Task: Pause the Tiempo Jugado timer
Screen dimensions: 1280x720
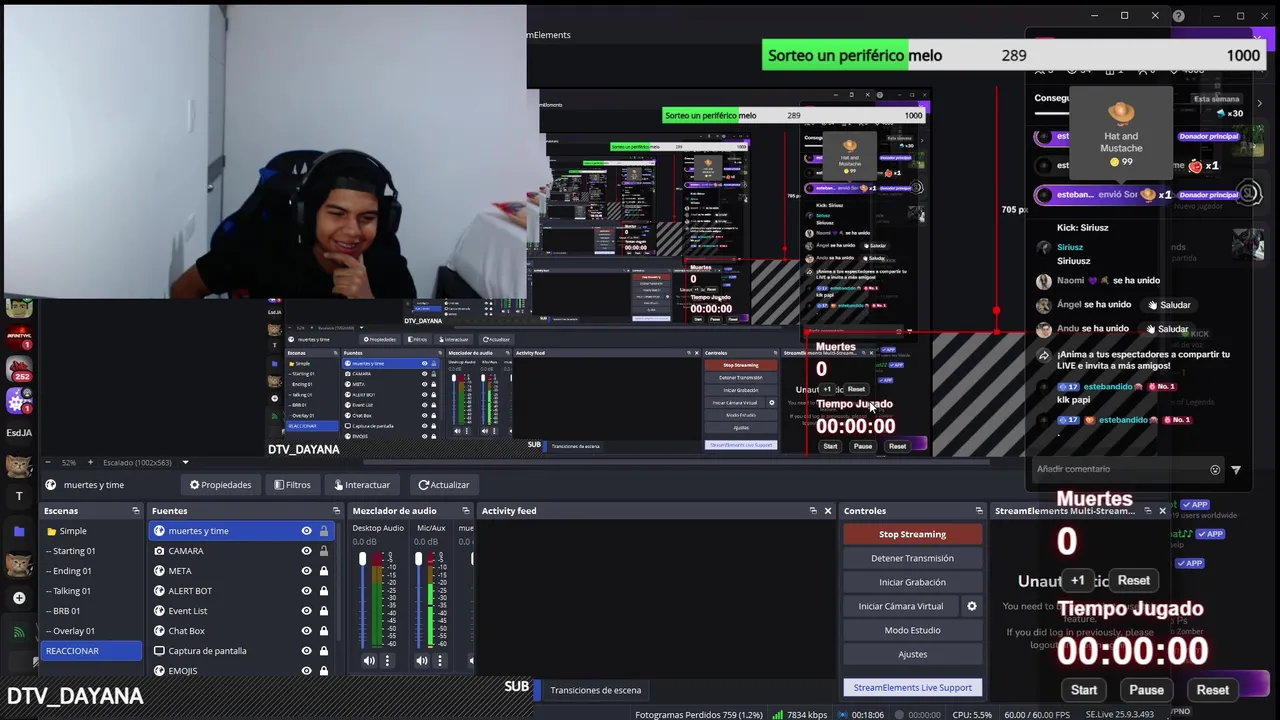Action: 1146,690
